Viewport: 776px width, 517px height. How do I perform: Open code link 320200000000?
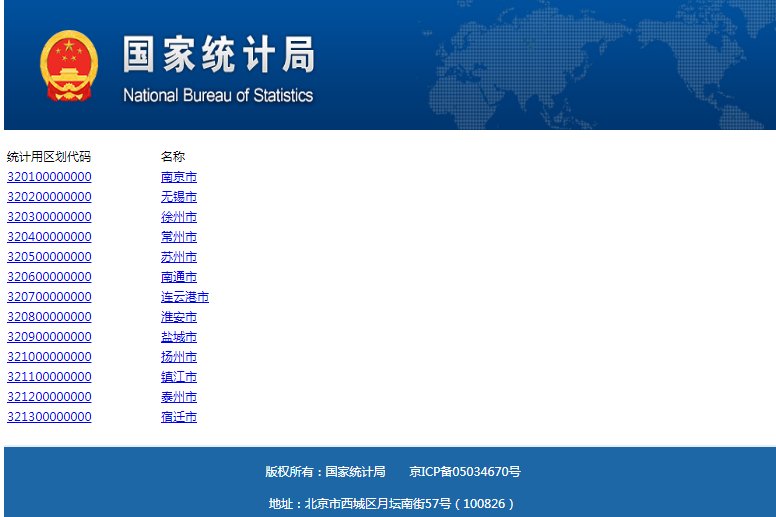[49, 196]
